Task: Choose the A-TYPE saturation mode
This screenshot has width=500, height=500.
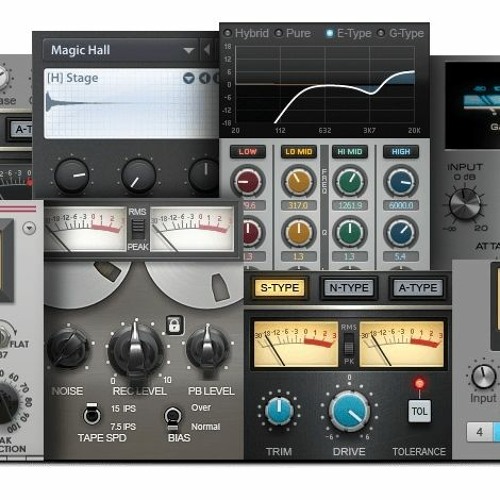Action: pyautogui.click(x=418, y=288)
